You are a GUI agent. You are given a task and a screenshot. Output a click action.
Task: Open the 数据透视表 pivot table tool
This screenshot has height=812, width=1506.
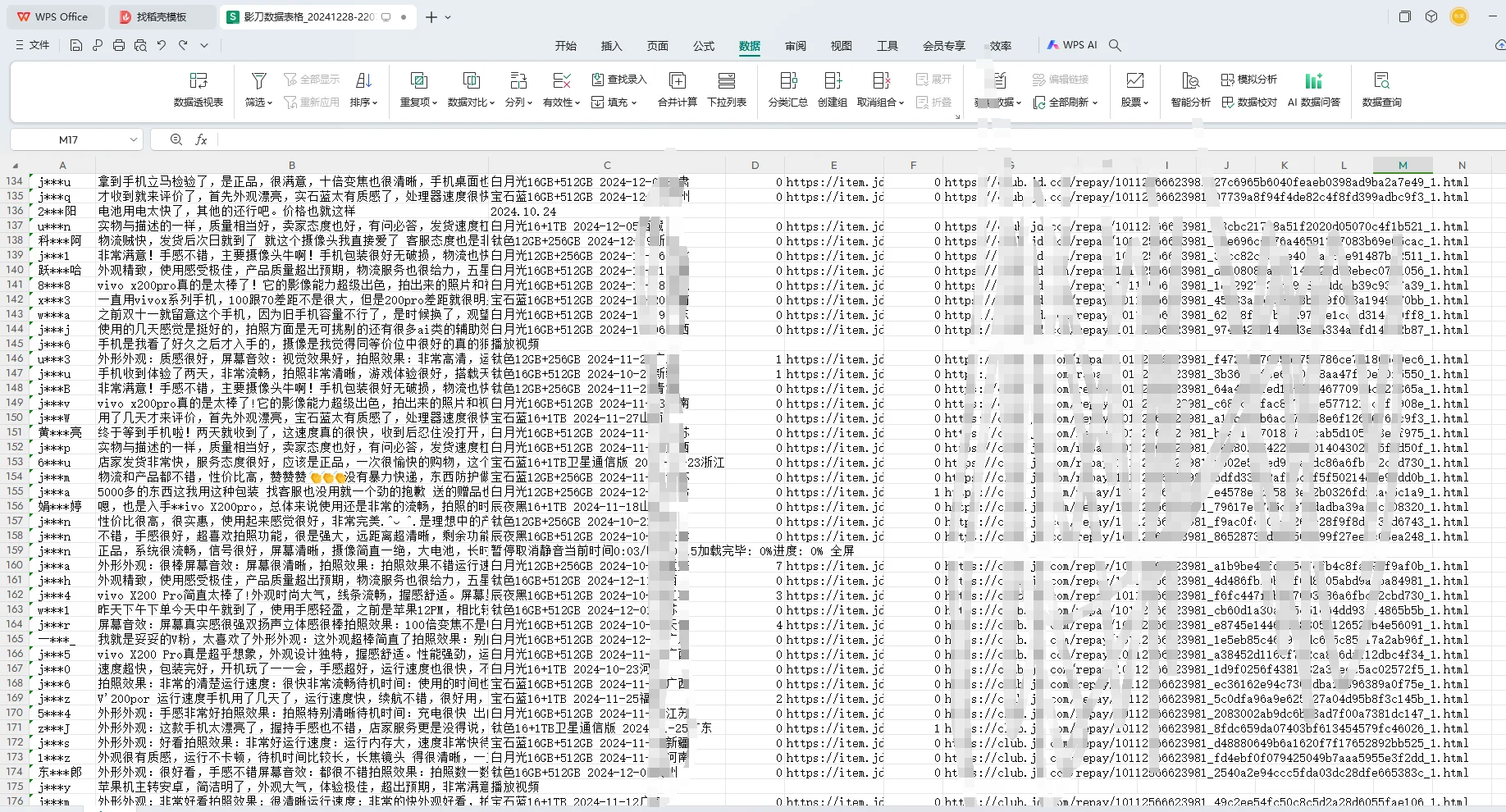[x=199, y=89]
